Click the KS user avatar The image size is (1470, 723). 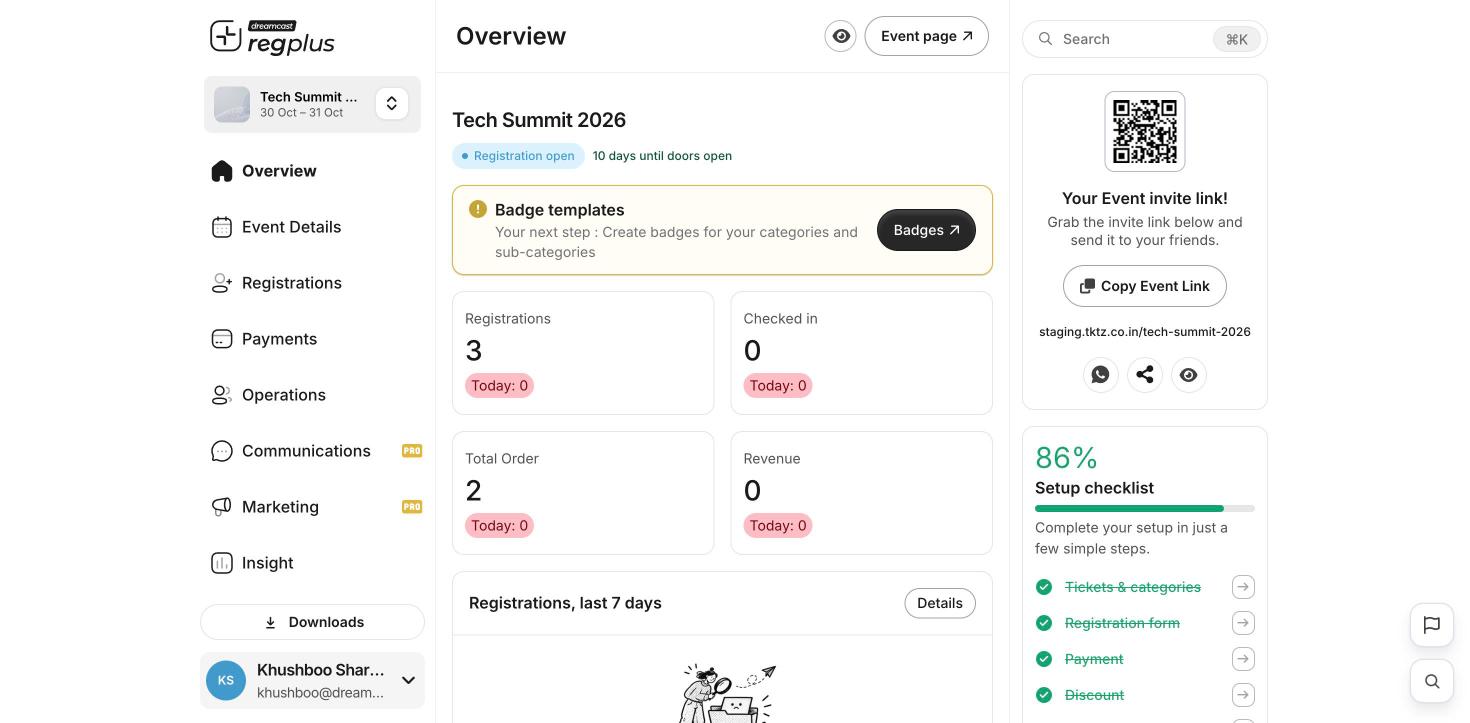tap(226, 680)
